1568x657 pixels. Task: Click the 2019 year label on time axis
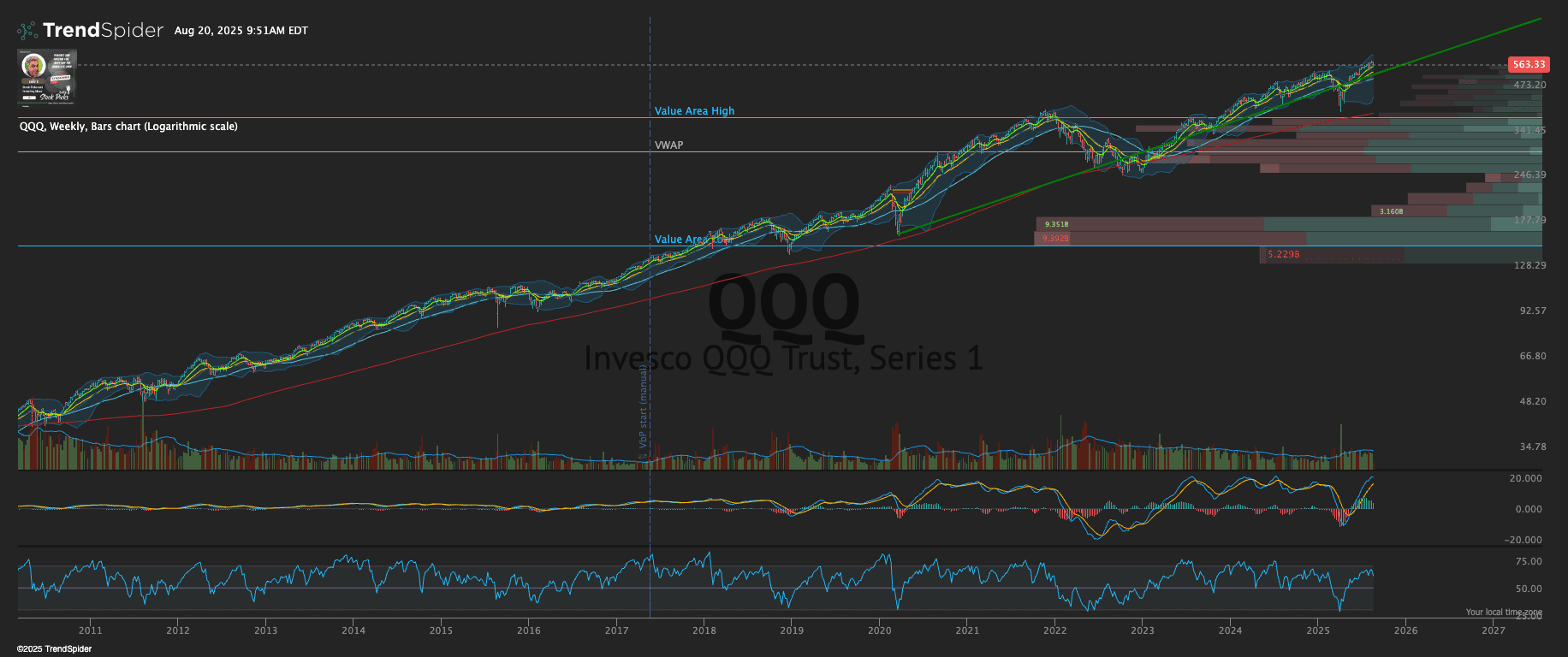tap(792, 630)
